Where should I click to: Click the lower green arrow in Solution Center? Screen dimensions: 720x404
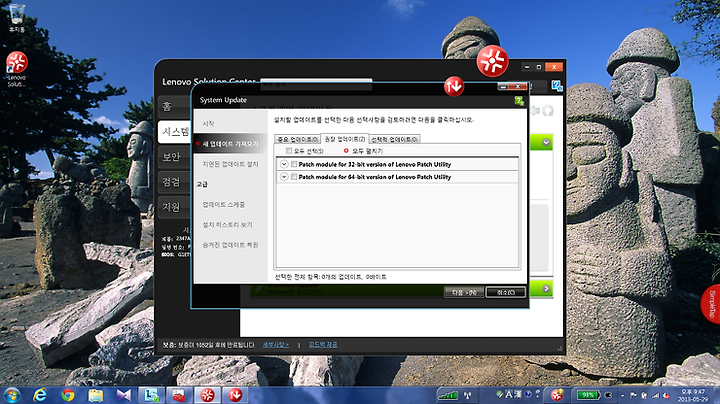click(x=546, y=289)
